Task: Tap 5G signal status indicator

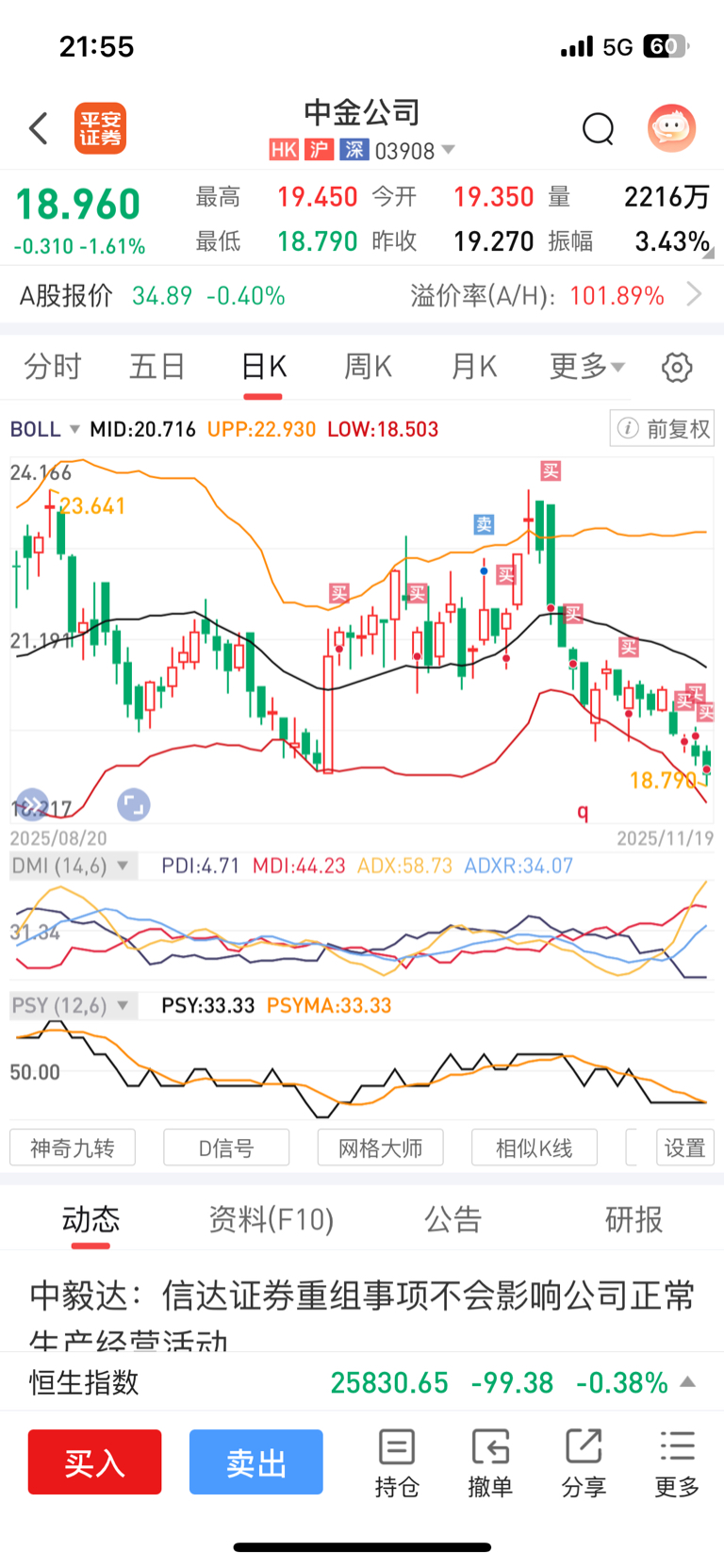Action: click(x=617, y=46)
